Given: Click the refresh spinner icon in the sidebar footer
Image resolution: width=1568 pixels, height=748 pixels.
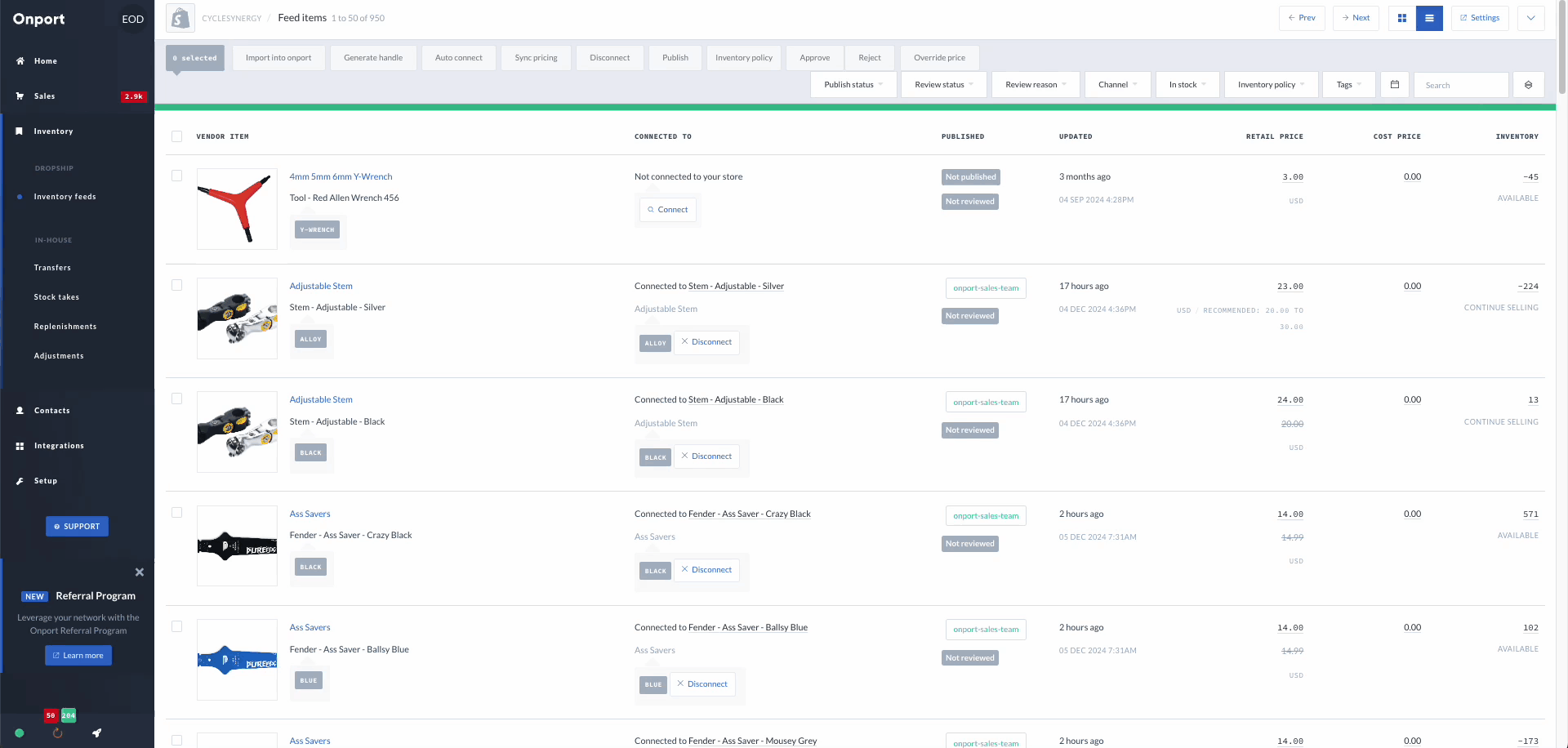Looking at the screenshot, I should click(58, 733).
